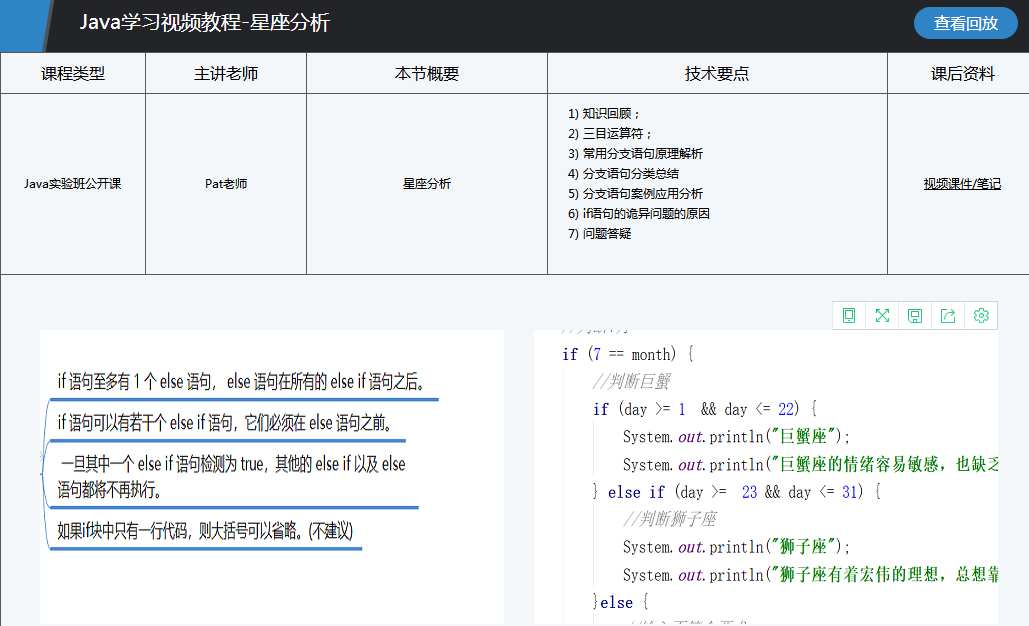Click the mobile device view icon
The image size is (1029, 626).
(x=849, y=316)
